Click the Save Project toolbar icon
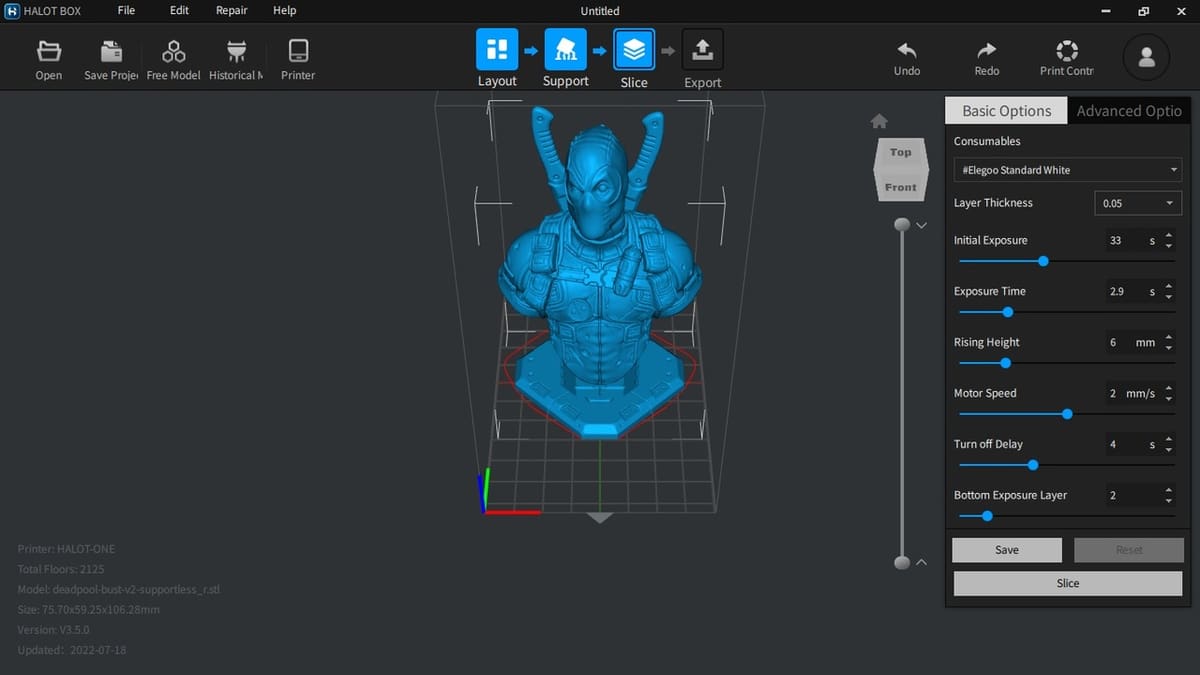This screenshot has width=1200, height=675. pyautogui.click(x=111, y=60)
